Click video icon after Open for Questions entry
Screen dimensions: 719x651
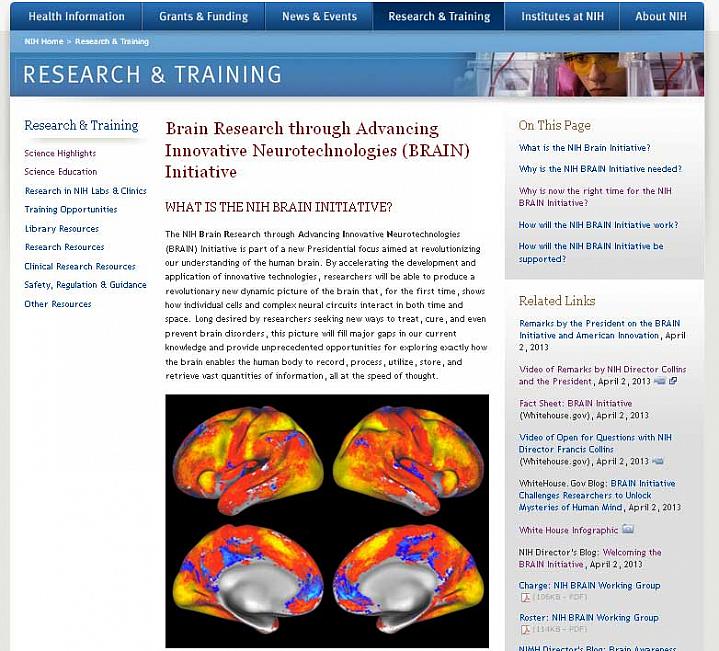(x=658, y=461)
